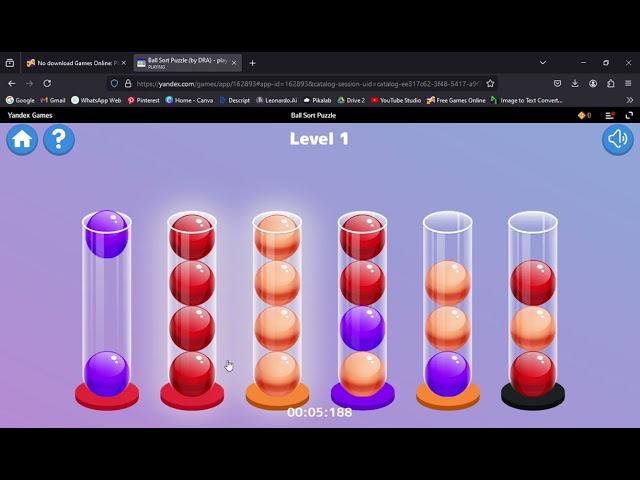Go forward to the next page
This screenshot has height=480, width=640.
[29, 83]
